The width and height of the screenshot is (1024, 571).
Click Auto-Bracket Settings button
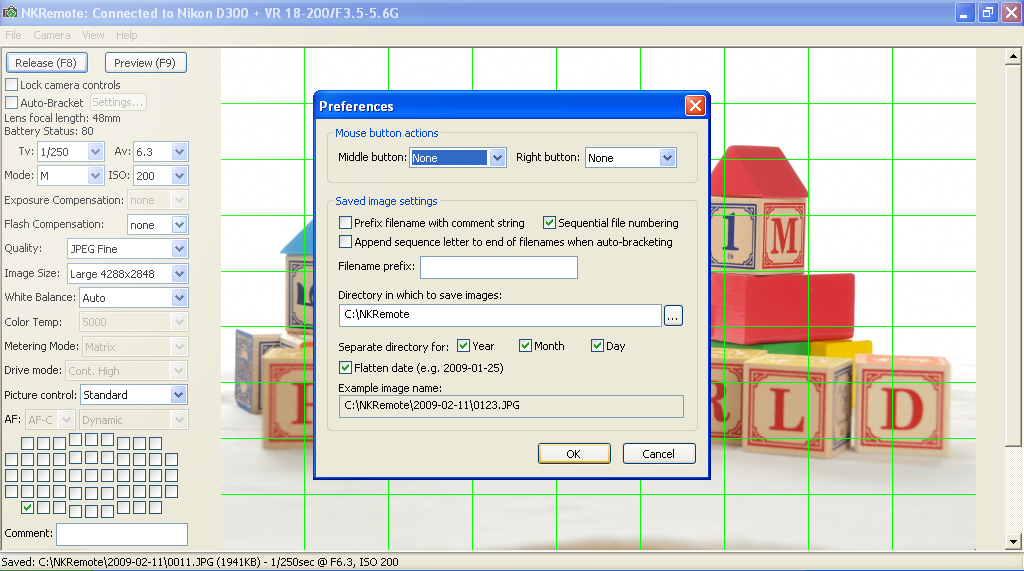coord(118,103)
